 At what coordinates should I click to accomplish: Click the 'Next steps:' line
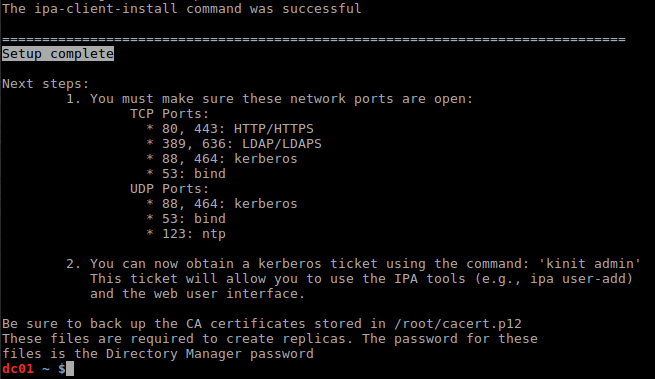[x=46, y=84]
